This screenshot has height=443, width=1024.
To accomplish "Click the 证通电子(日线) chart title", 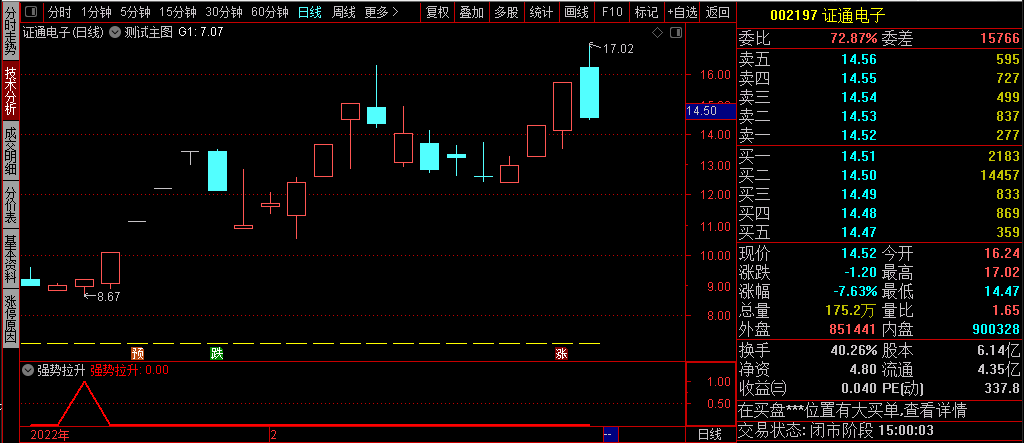I will click(63, 31).
